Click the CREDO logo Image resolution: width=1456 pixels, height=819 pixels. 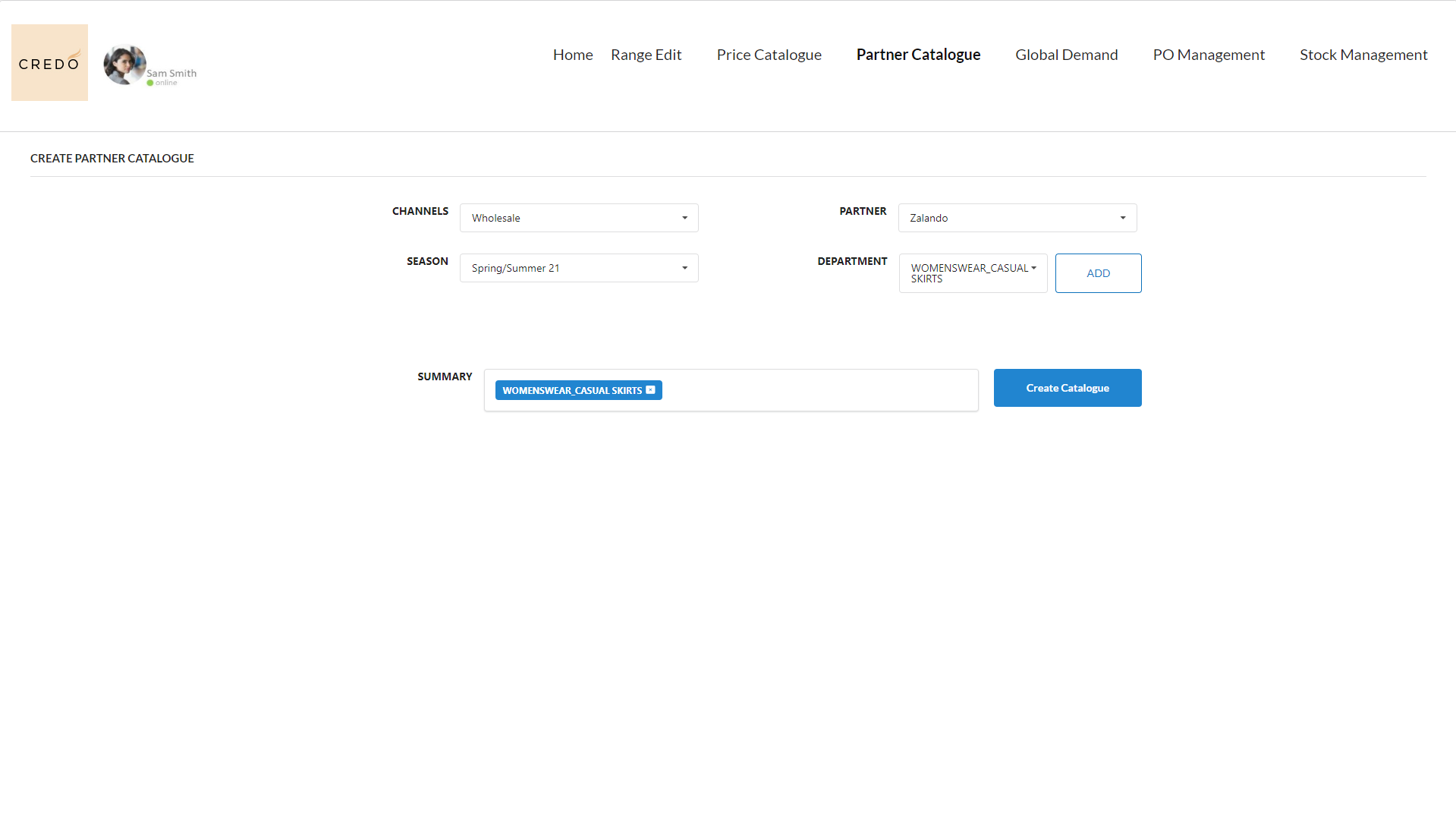49,62
